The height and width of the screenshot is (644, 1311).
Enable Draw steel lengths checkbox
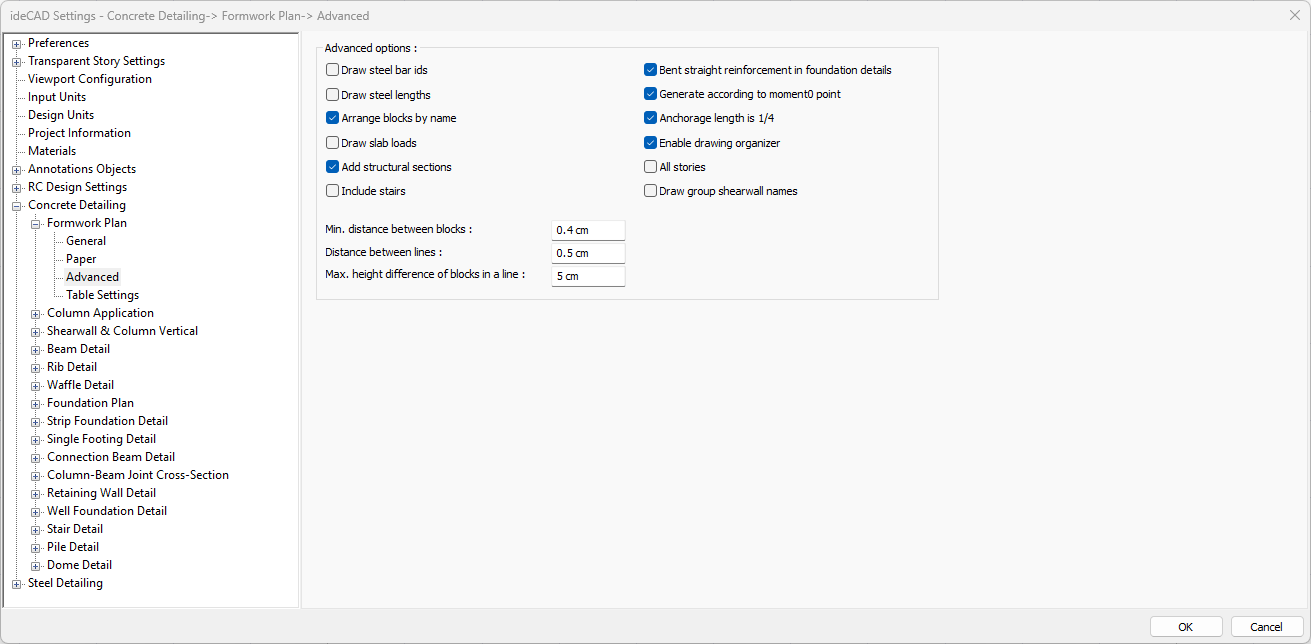coord(333,95)
